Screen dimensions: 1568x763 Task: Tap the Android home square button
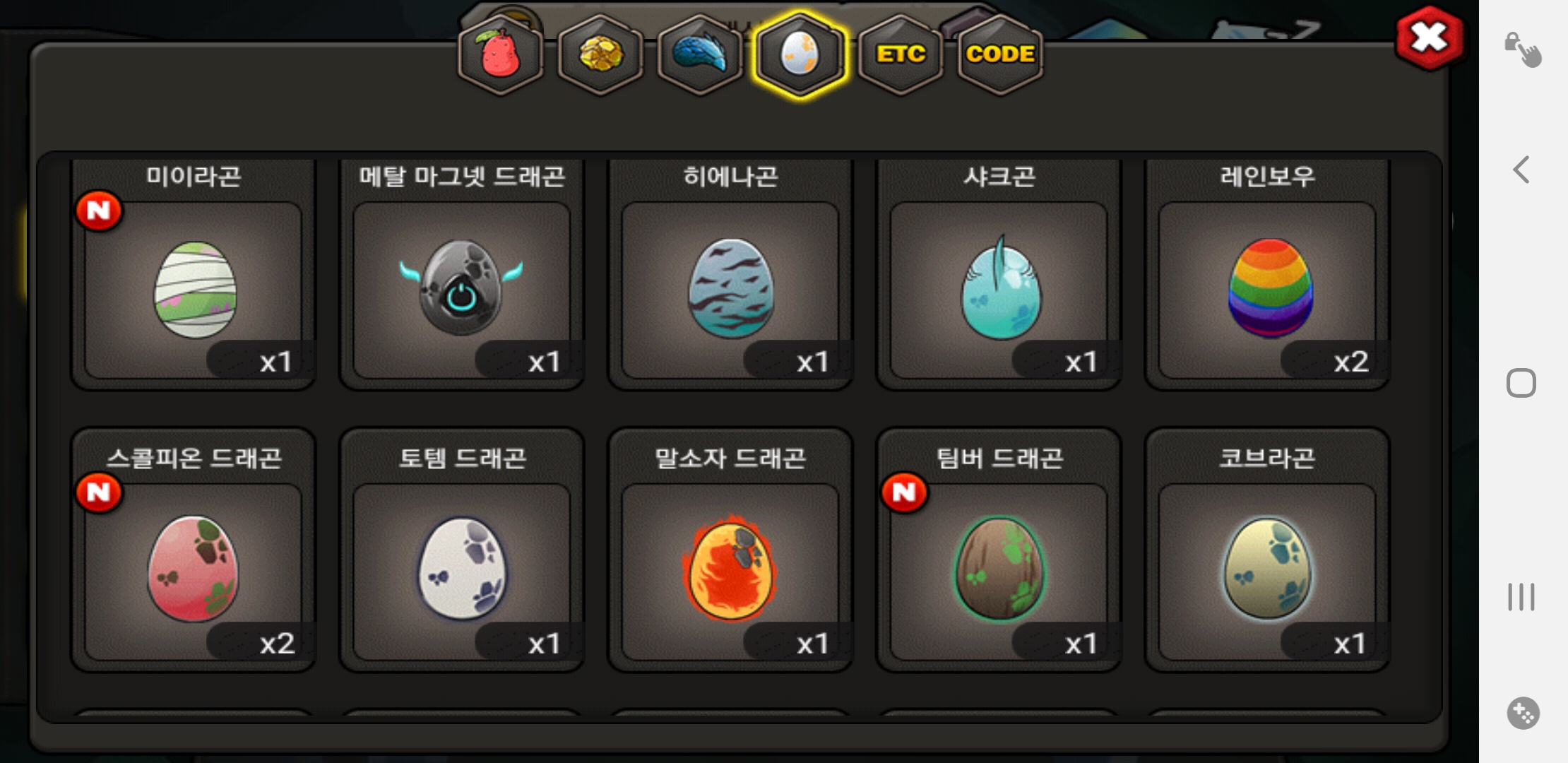1521,383
